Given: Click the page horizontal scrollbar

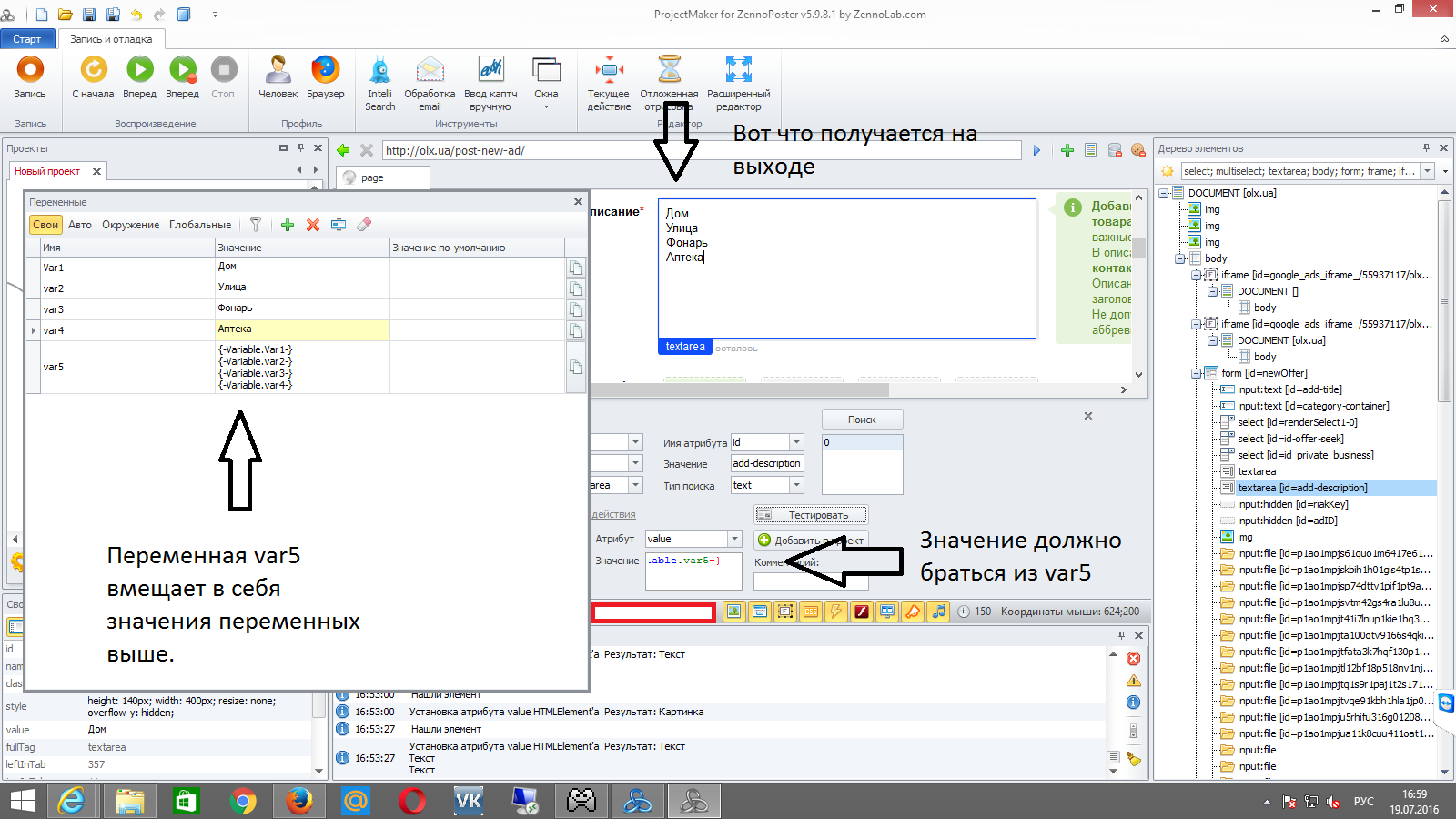Looking at the screenshot, I should [x=739, y=389].
